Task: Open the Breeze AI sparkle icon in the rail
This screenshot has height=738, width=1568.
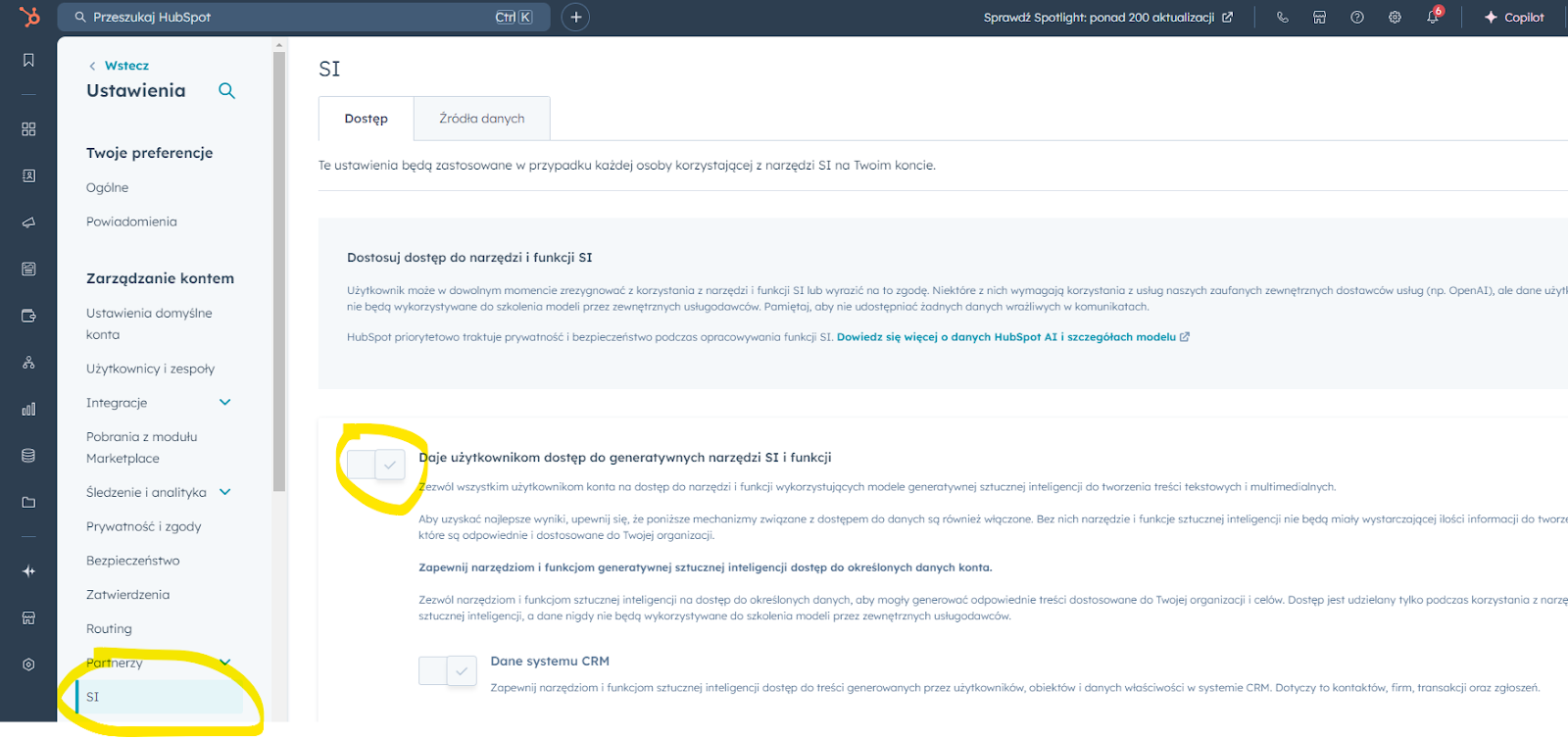Action: pos(28,571)
